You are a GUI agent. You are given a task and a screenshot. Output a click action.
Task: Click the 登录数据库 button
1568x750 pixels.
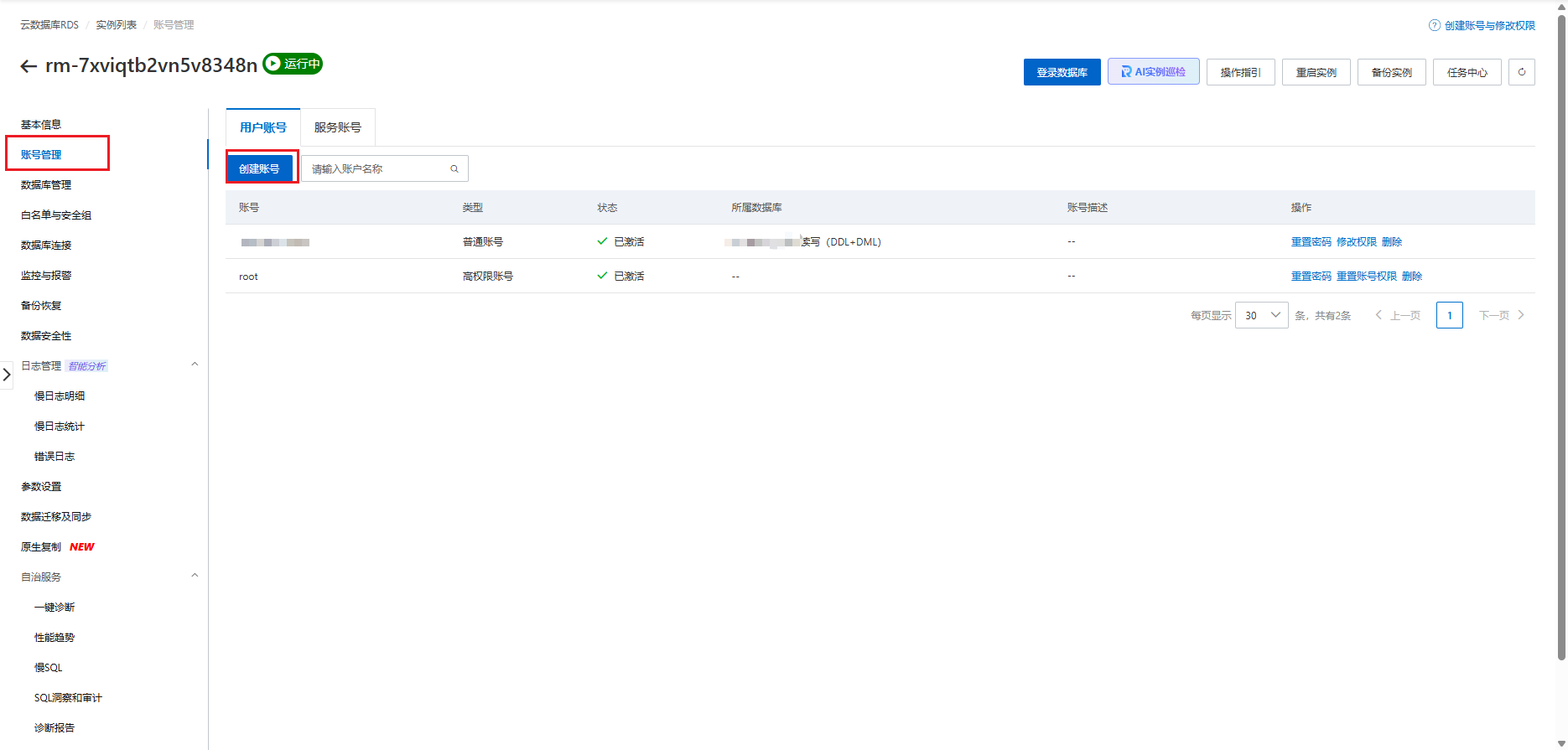coord(1062,72)
